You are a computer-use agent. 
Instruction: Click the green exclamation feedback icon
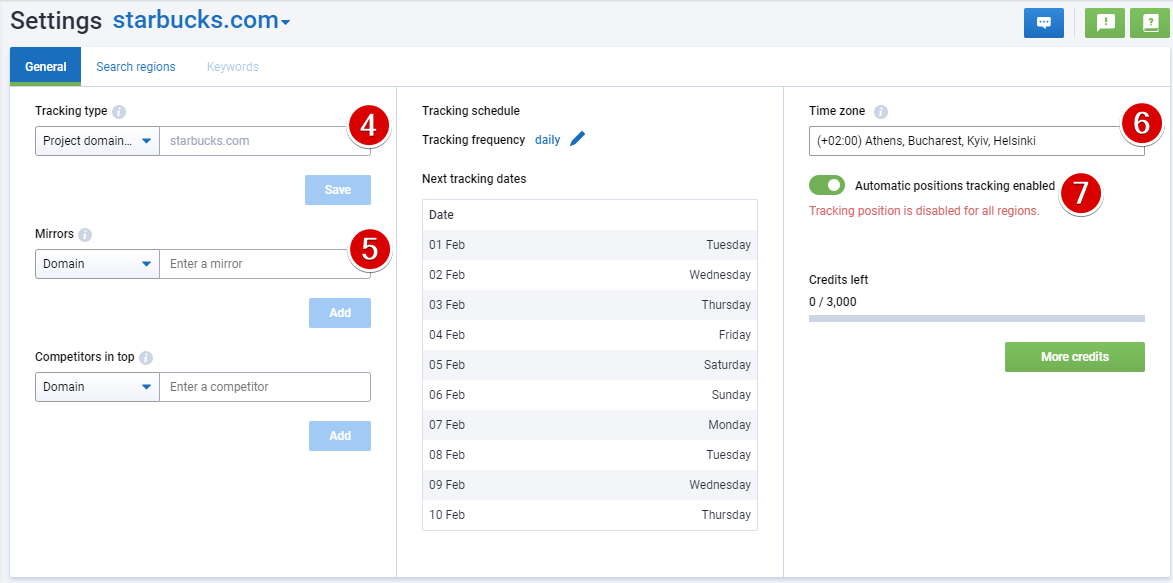[1105, 23]
